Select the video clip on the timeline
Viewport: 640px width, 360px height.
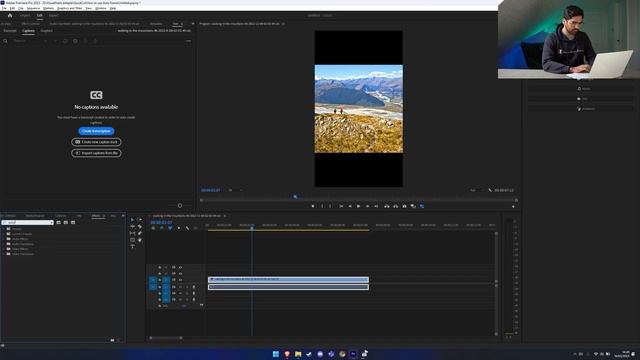(288, 280)
